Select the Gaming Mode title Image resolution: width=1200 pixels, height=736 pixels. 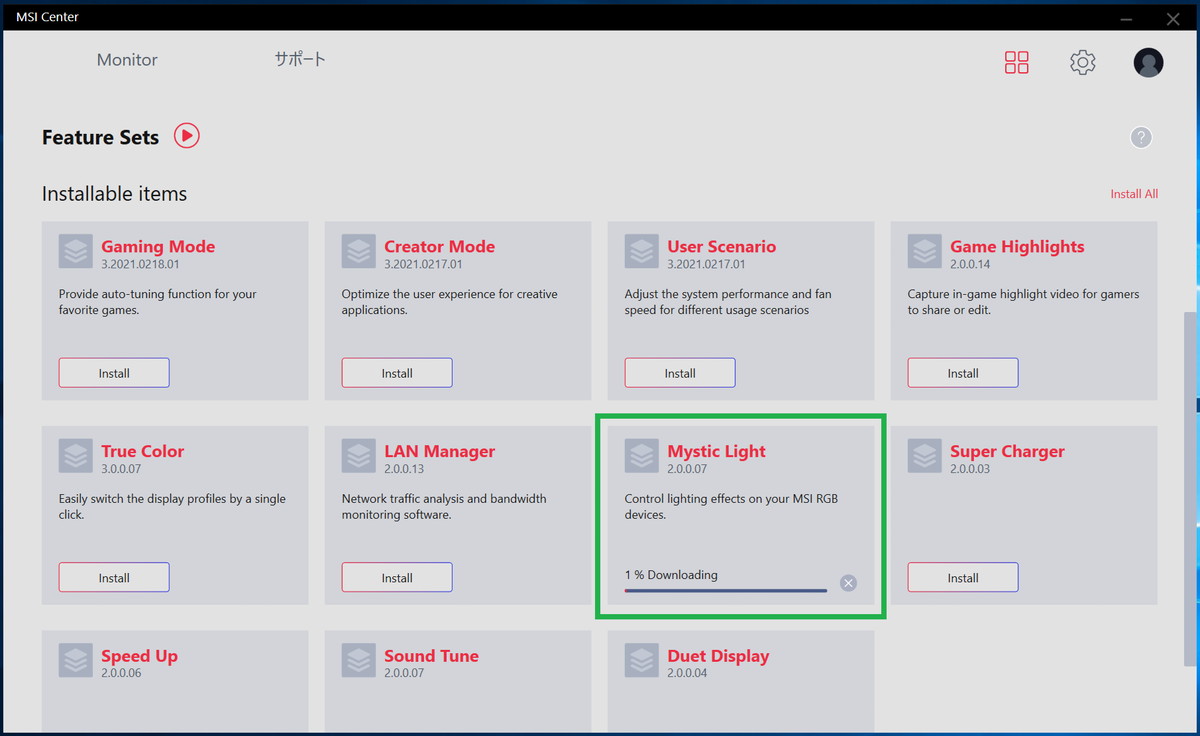click(158, 246)
